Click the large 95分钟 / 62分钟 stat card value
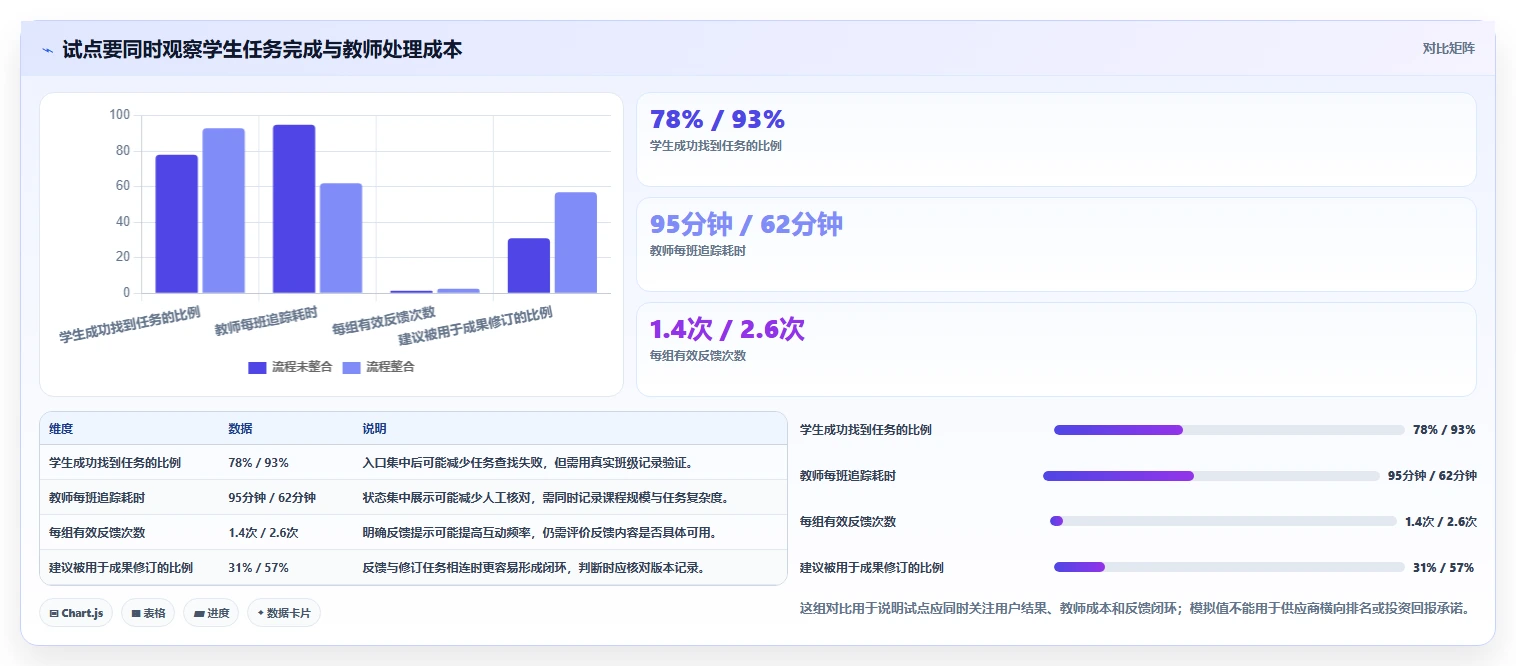1516x666 pixels. point(746,224)
